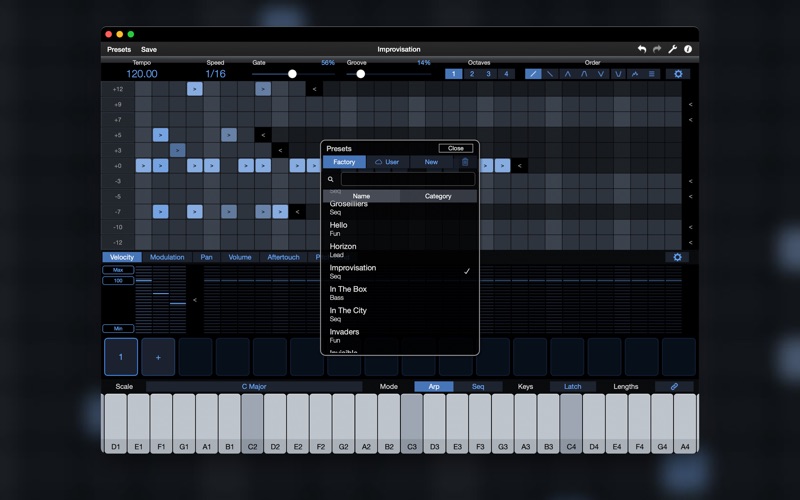Toggle the Latch keys option

[x=572, y=386]
